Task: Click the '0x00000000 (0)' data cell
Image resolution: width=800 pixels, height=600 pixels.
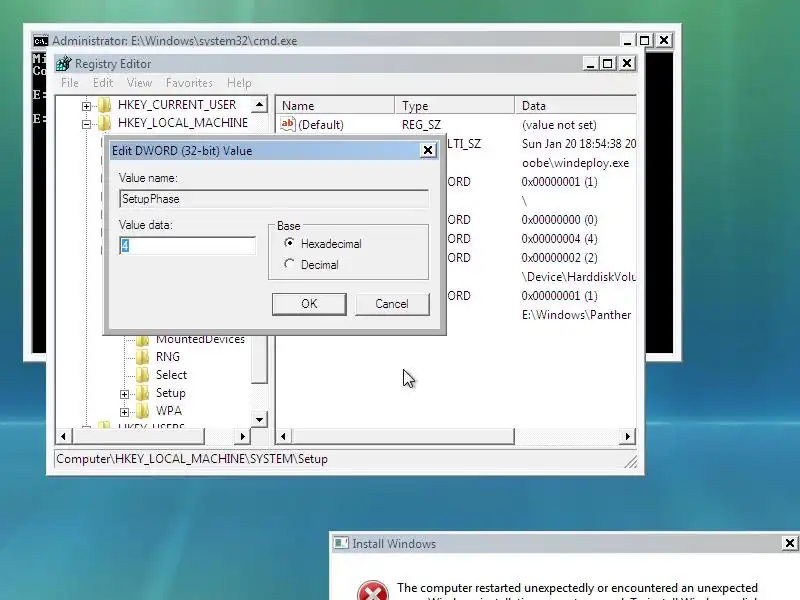Action: [559, 220]
